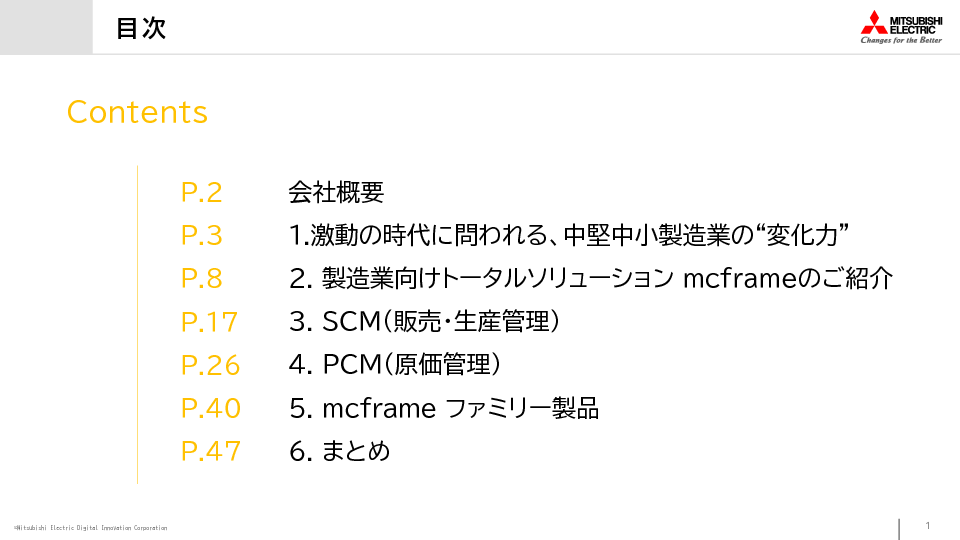The height and width of the screenshot is (540, 960).
Task: Select the 6. まとめ entry
Action: [x=339, y=452]
